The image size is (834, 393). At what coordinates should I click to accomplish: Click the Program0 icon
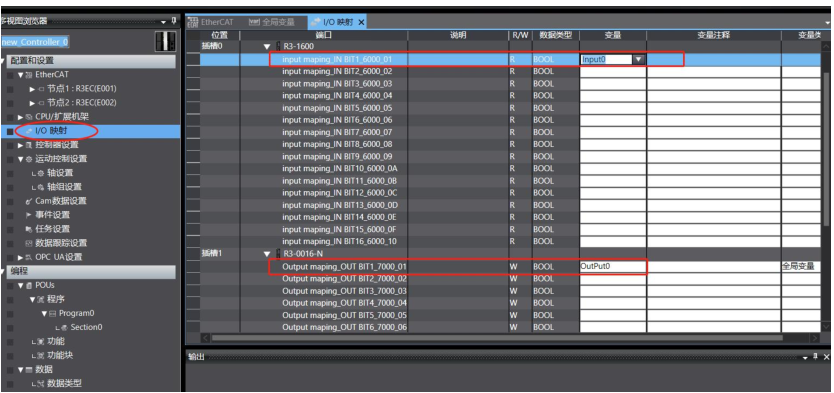coord(52,313)
